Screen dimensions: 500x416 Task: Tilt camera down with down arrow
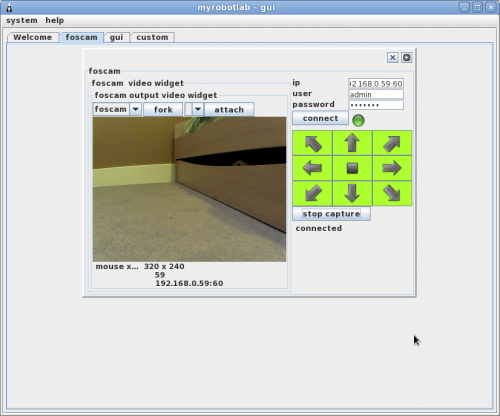coord(352,193)
